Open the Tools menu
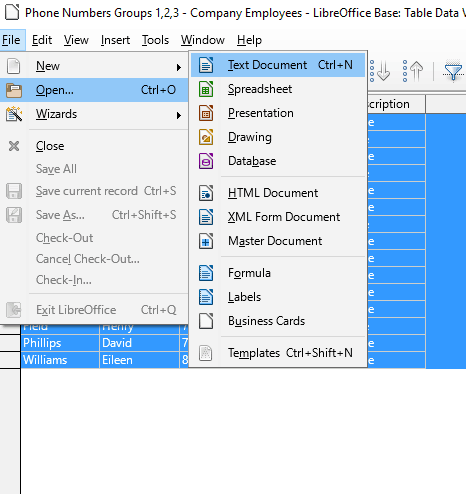 point(155,40)
